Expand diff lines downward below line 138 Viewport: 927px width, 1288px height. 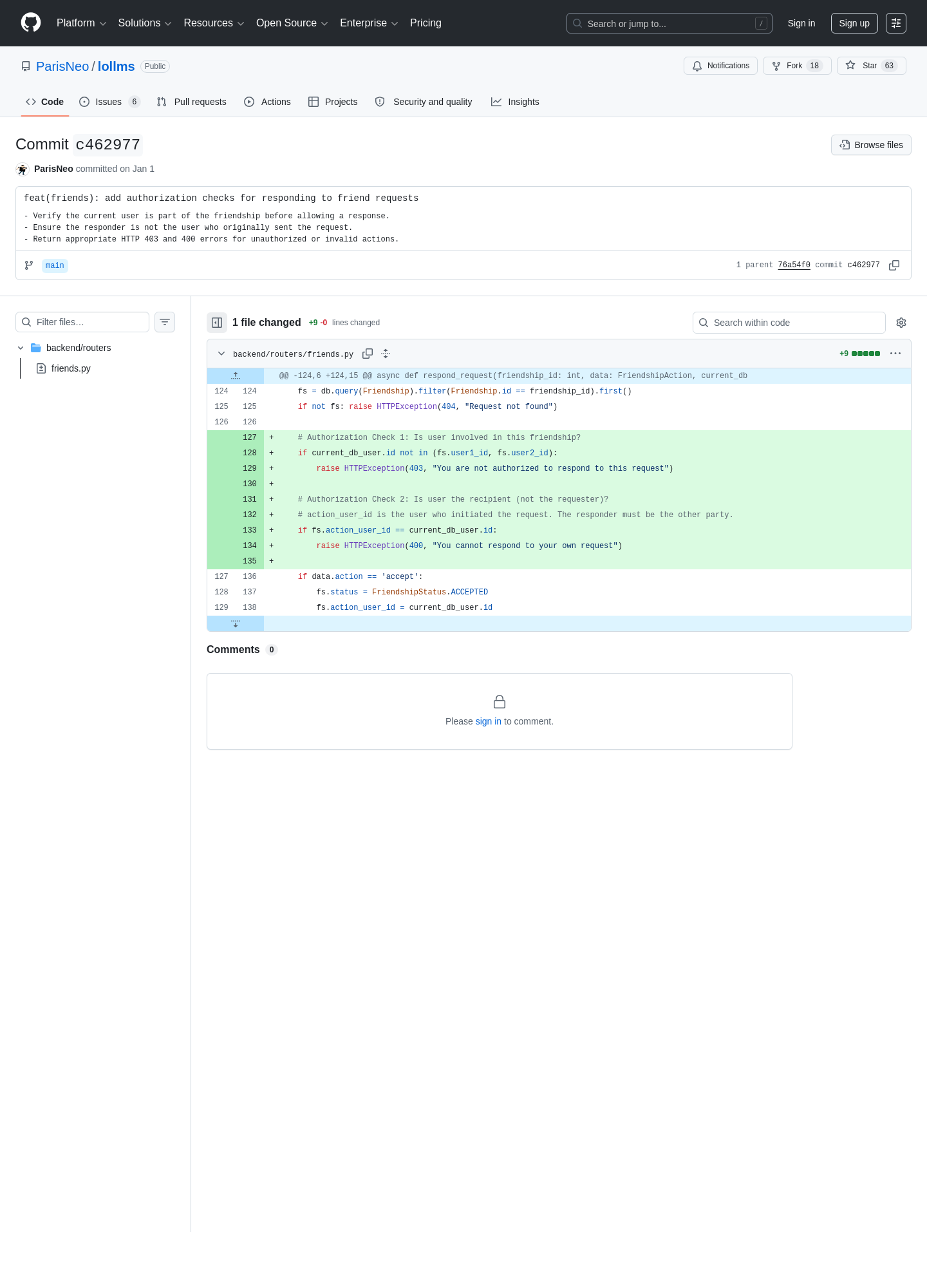(236, 623)
